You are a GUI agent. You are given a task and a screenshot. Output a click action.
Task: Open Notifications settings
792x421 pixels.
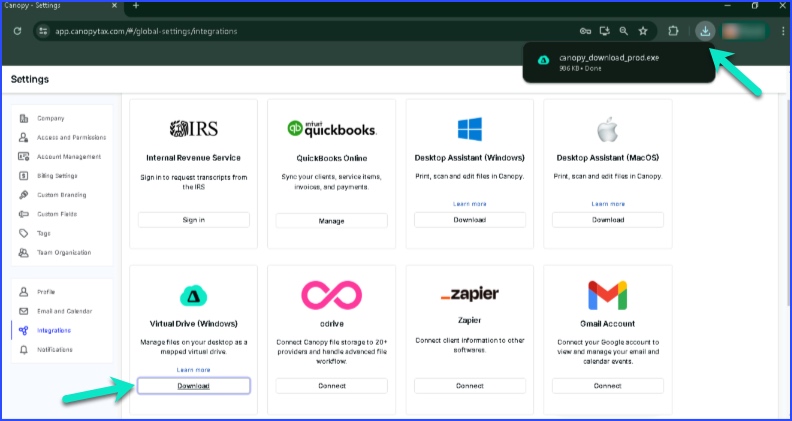pyautogui.click(x=55, y=350)
